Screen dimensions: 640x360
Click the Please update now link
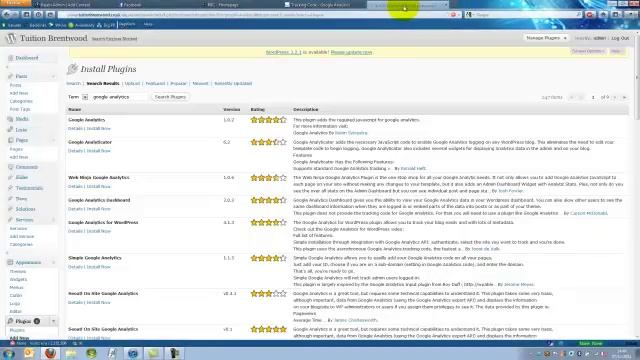pos(351,53)
